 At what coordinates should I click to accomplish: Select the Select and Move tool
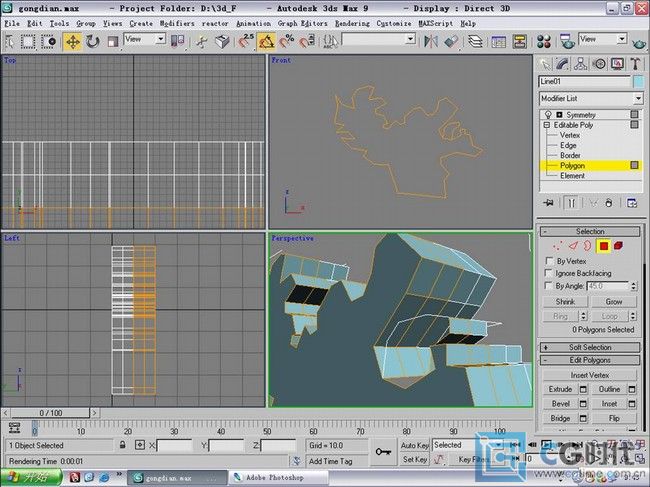coord(73,41)
